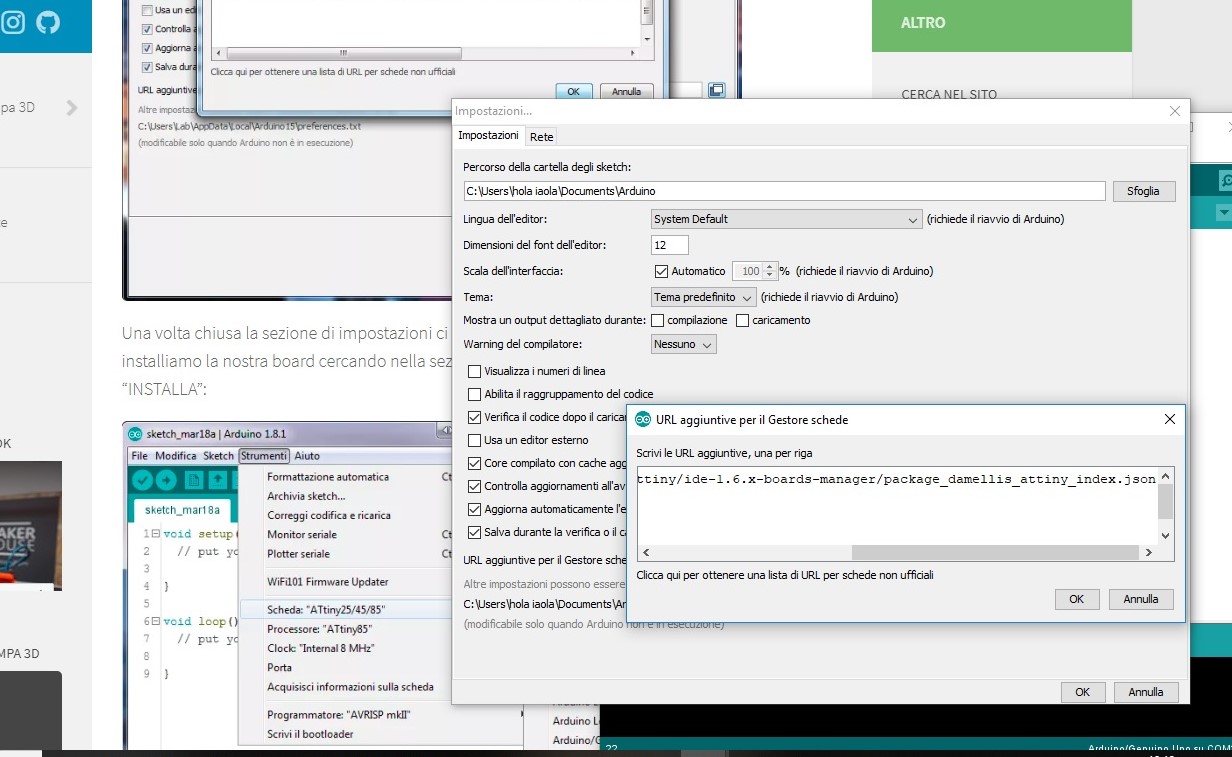Choose Plotter seriale menu entry
The width and height of the screenshot is (1232, 757).
click(x=298, y=554)
